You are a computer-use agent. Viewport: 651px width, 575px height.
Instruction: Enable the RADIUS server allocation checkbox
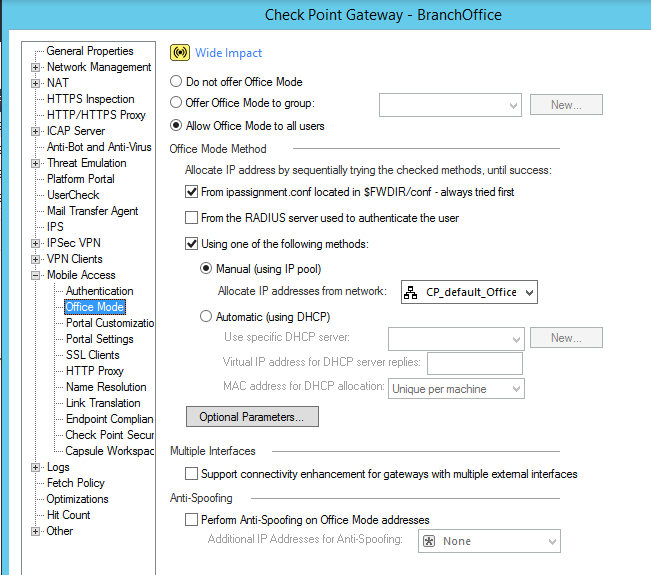tap(192, 217)
